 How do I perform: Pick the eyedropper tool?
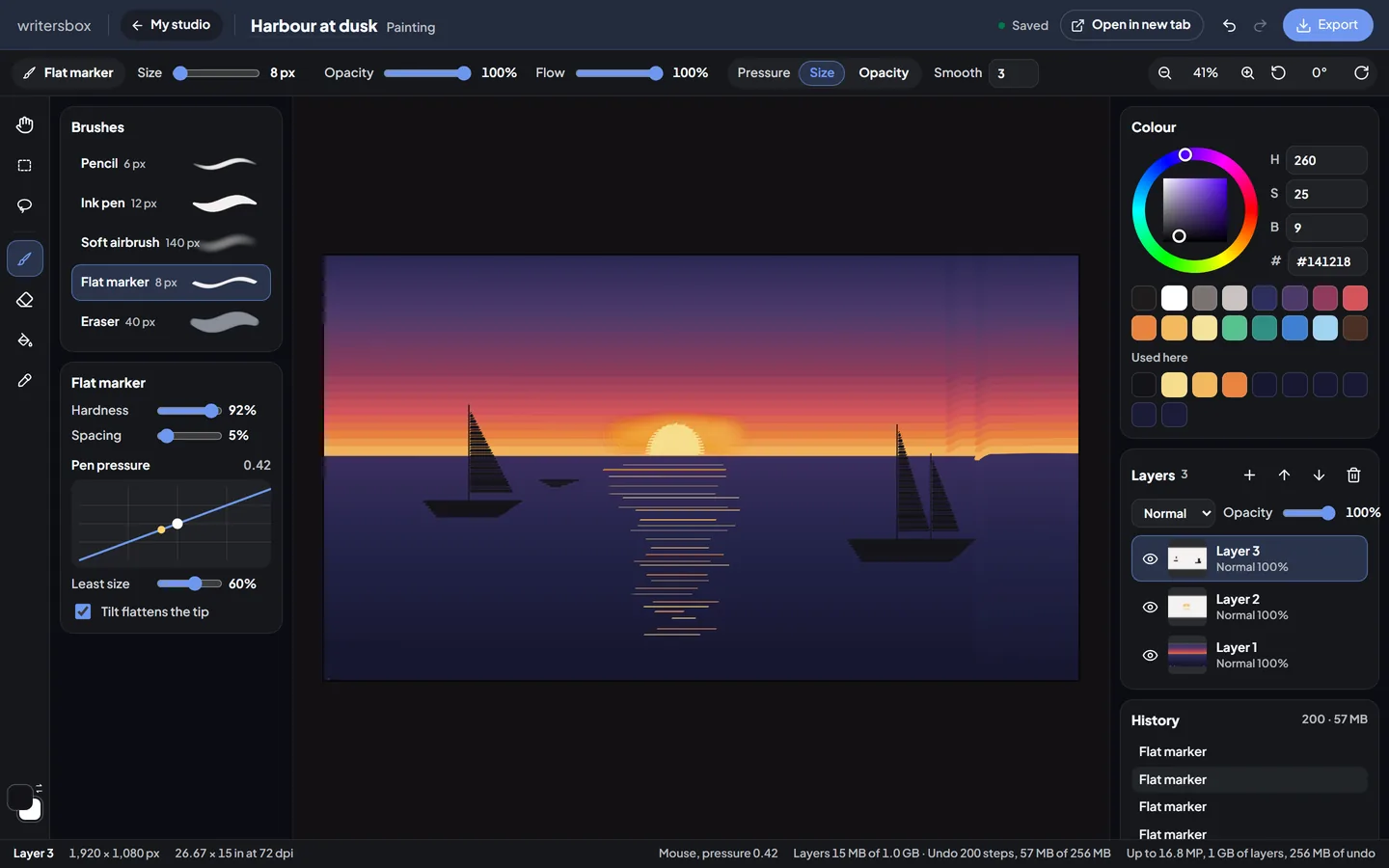click(x=25, y=381)
